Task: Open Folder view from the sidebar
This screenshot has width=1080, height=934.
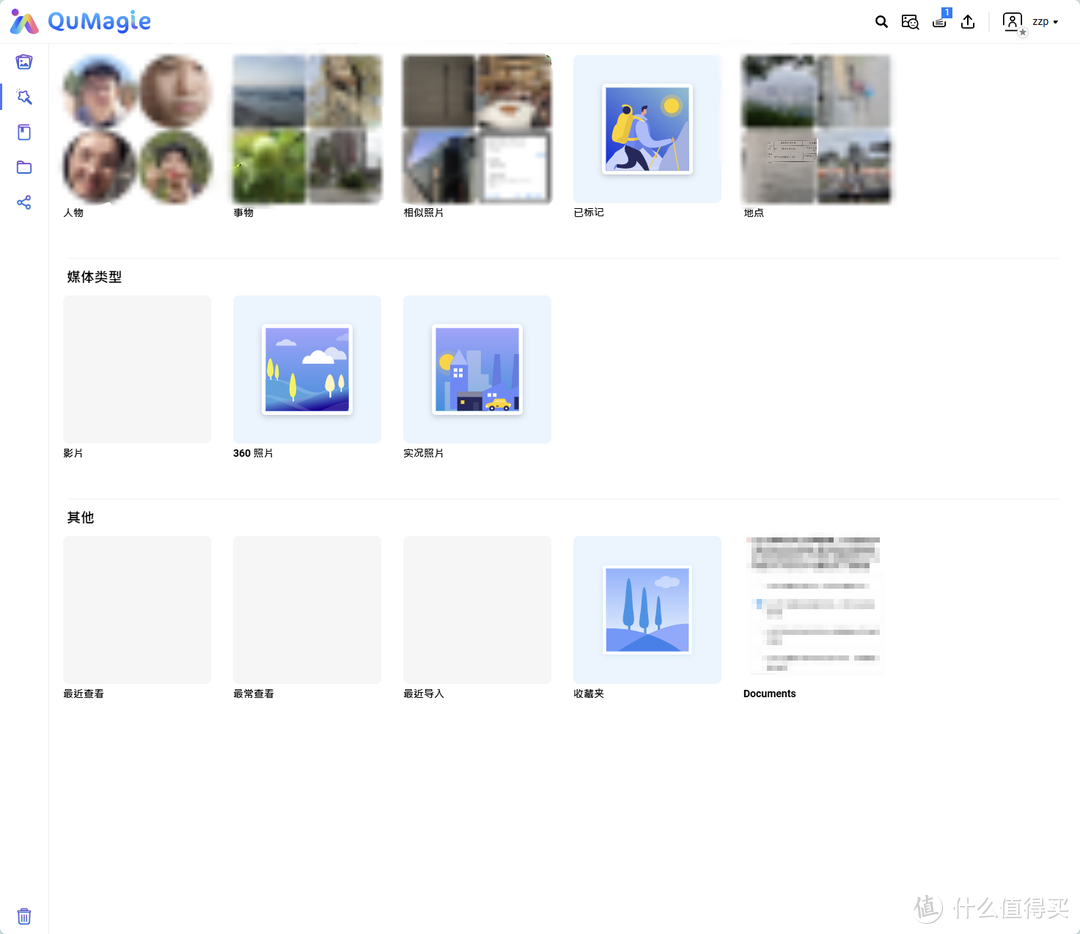Action: point(24,167)
